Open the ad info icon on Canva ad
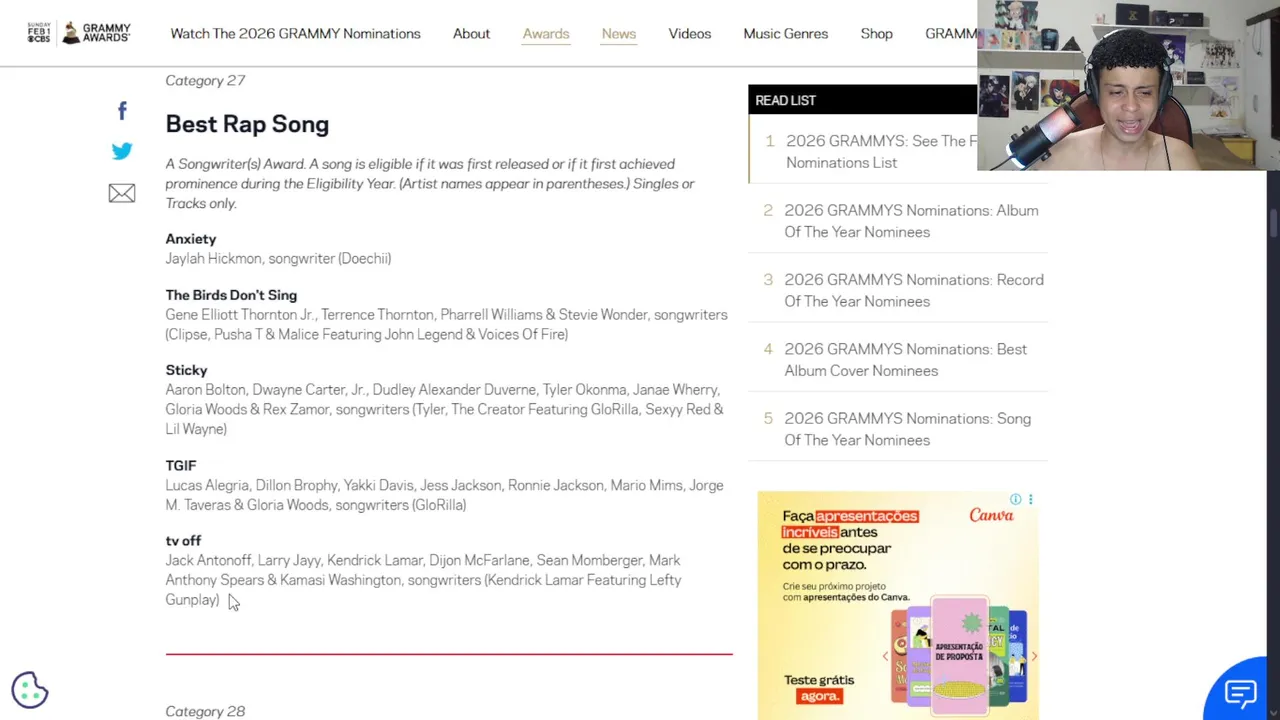 coord(1015,499)
